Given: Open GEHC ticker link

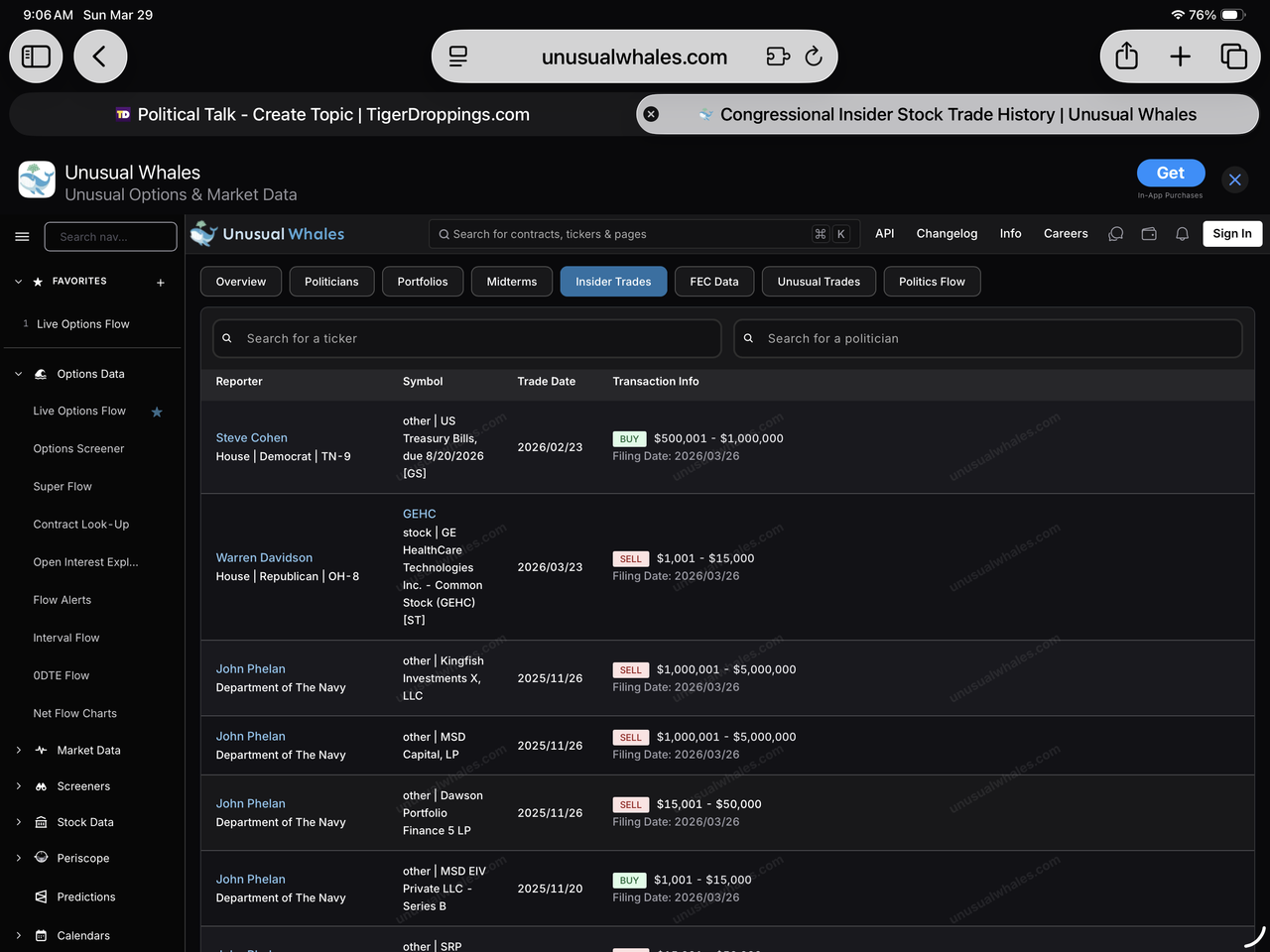Looking at the screenshot, I should [420, 514].
